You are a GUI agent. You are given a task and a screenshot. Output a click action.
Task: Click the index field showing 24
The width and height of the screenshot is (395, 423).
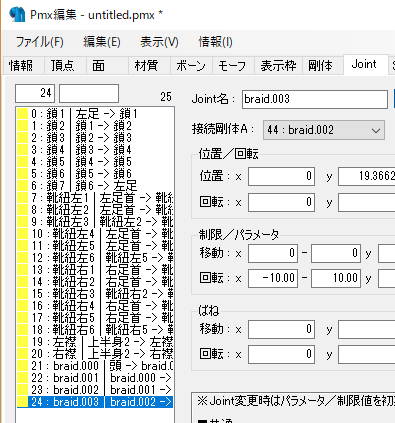click(x=35, y=93)
